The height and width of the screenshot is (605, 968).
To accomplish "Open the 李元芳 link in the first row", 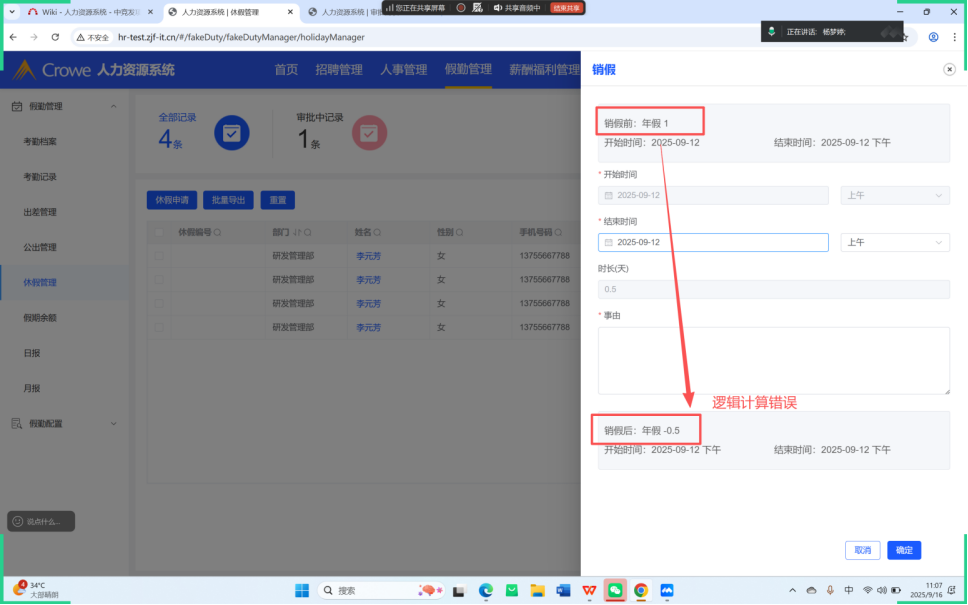I will [x=369, y=256].
